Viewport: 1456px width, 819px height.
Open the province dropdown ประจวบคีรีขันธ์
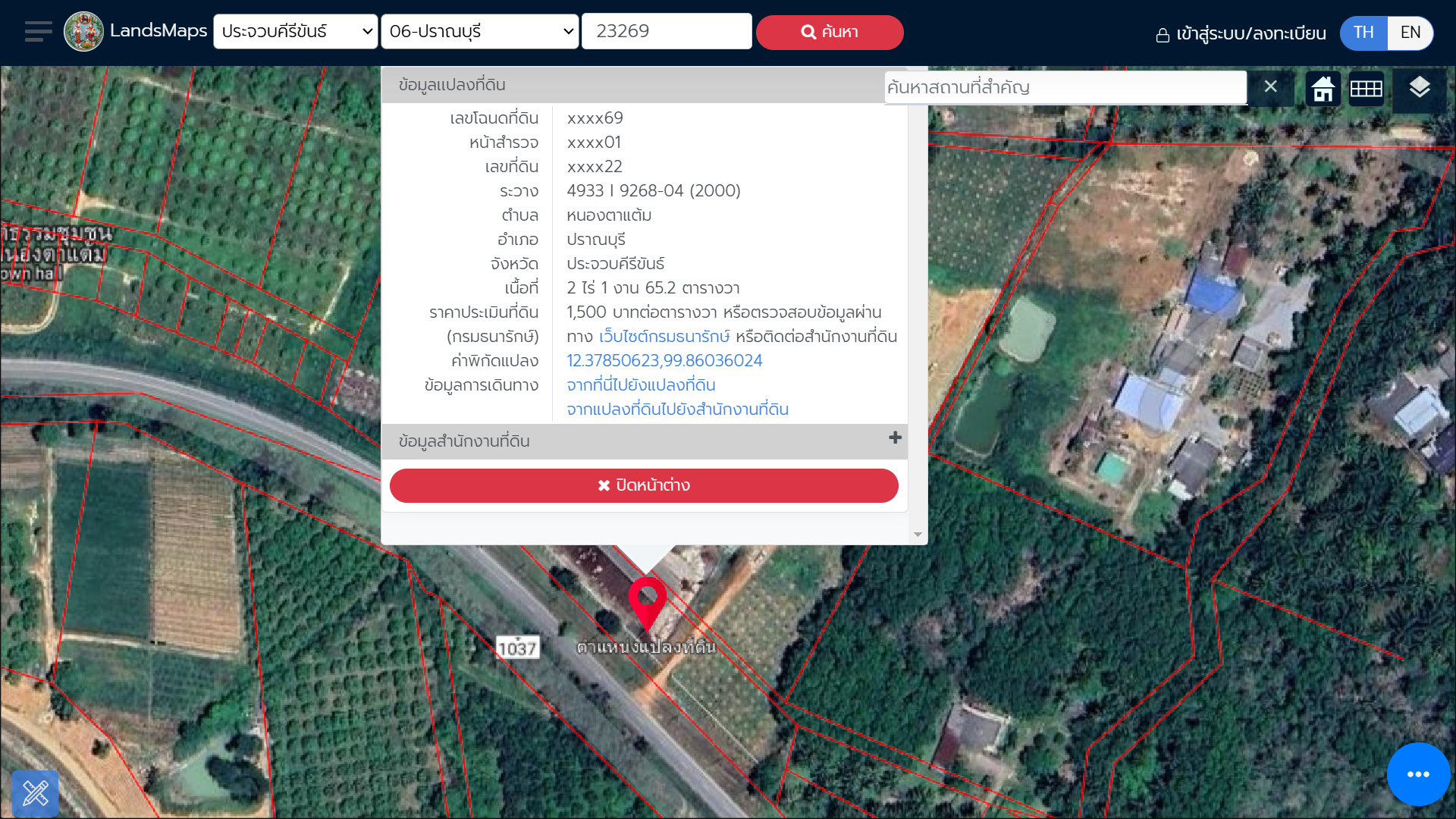296,32
